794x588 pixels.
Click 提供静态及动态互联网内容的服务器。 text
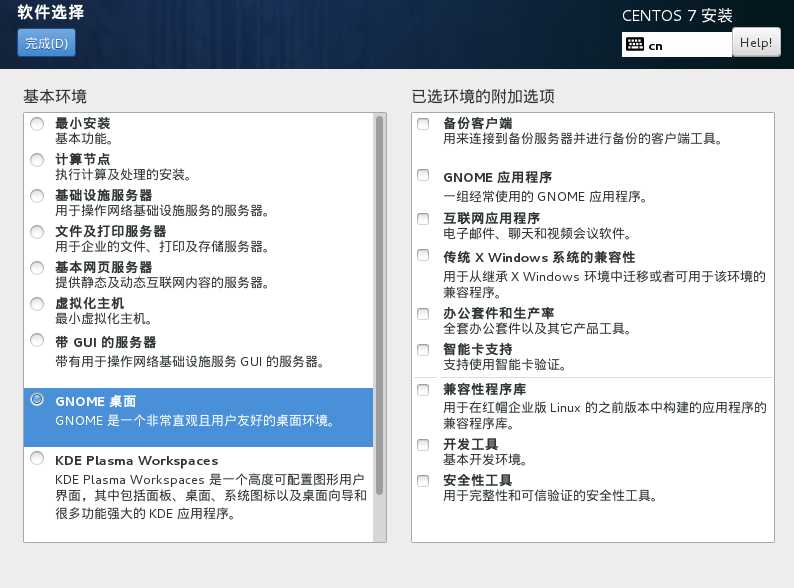162,283
